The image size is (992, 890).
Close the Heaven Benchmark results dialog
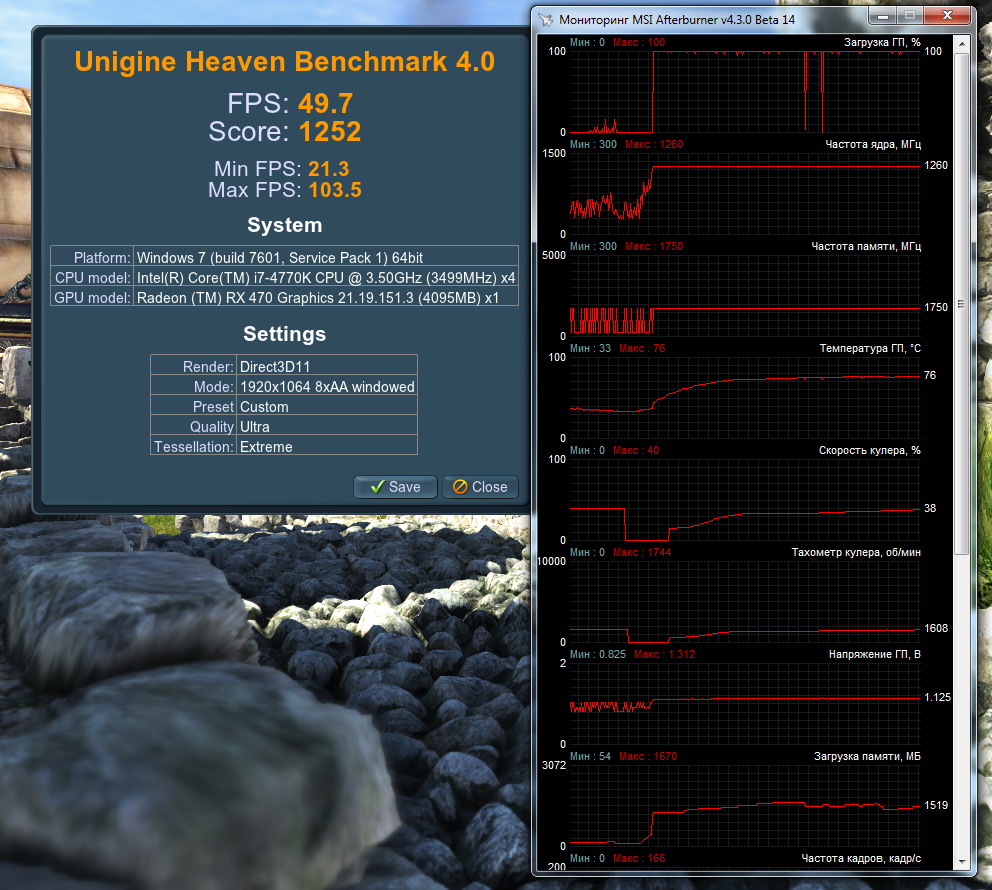click(481, 487)
